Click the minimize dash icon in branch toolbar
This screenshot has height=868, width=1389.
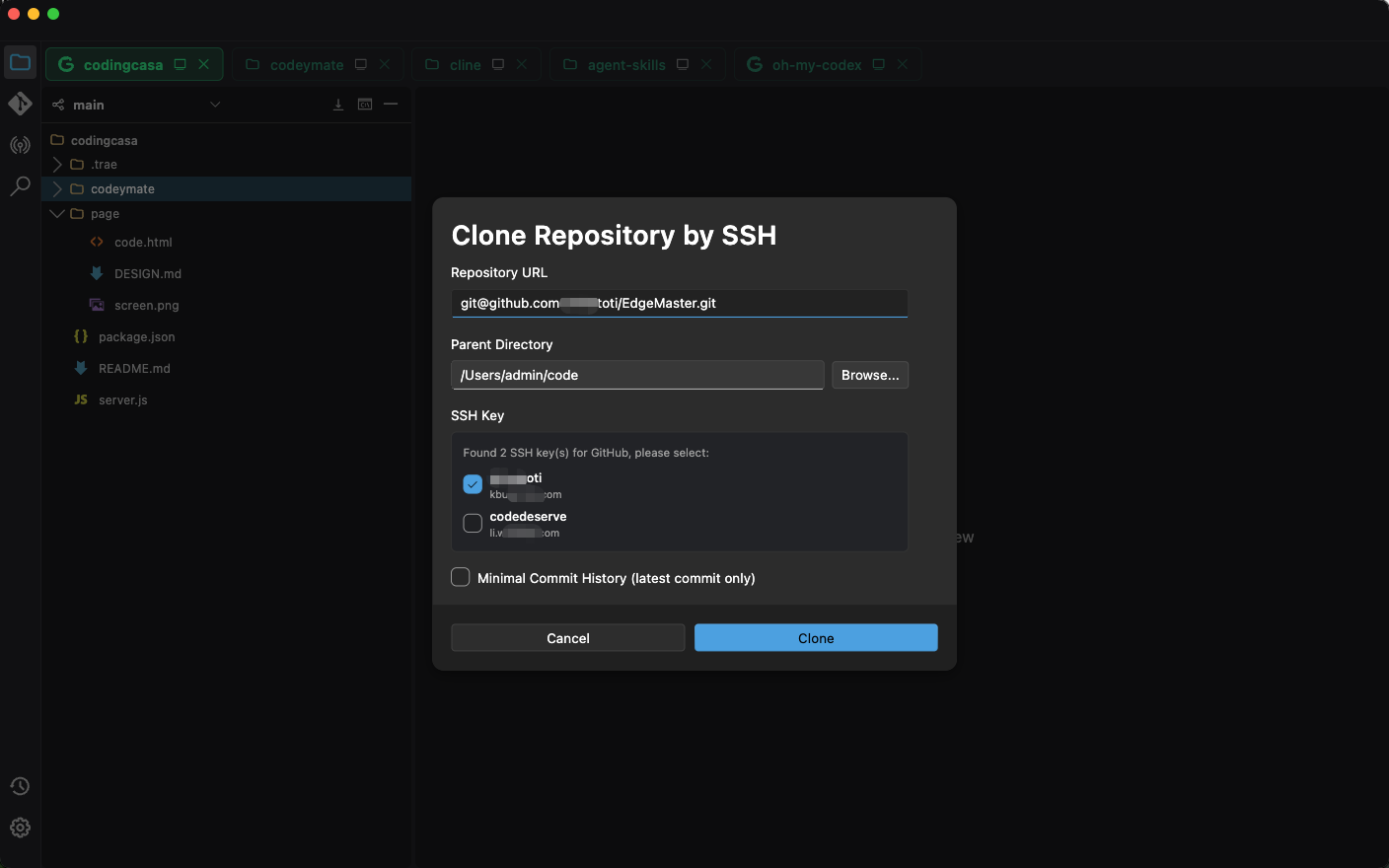click(x=391, y=104)
